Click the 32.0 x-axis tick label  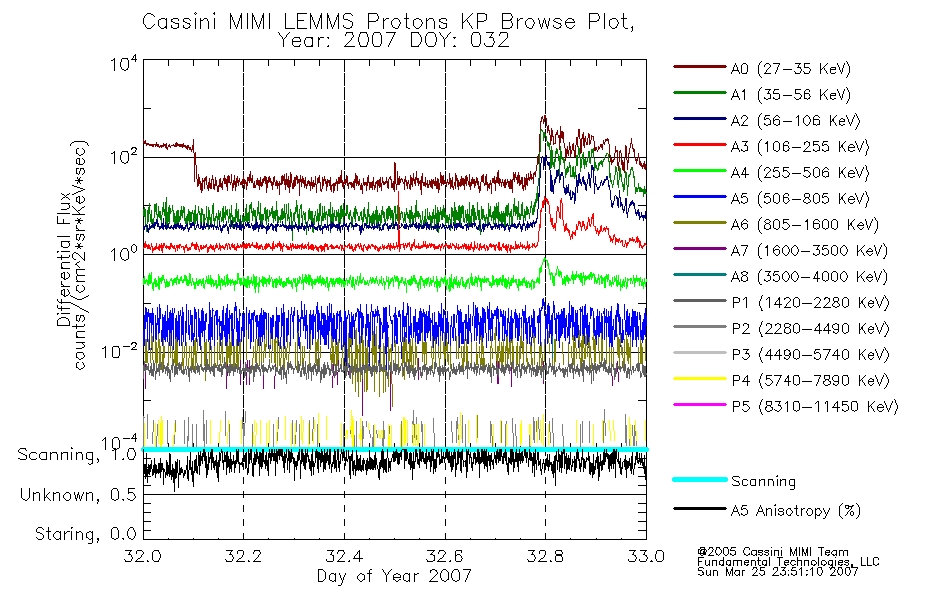143,556
